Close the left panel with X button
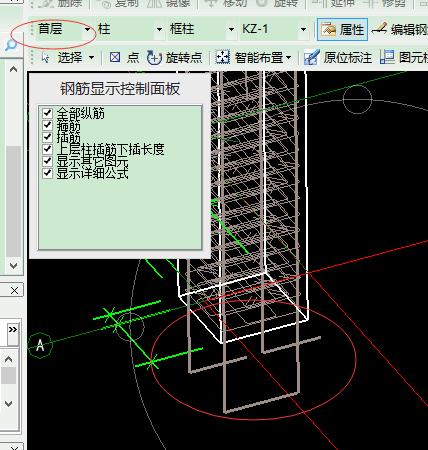Viewport: 428px width, 450px height. [14, 291]
